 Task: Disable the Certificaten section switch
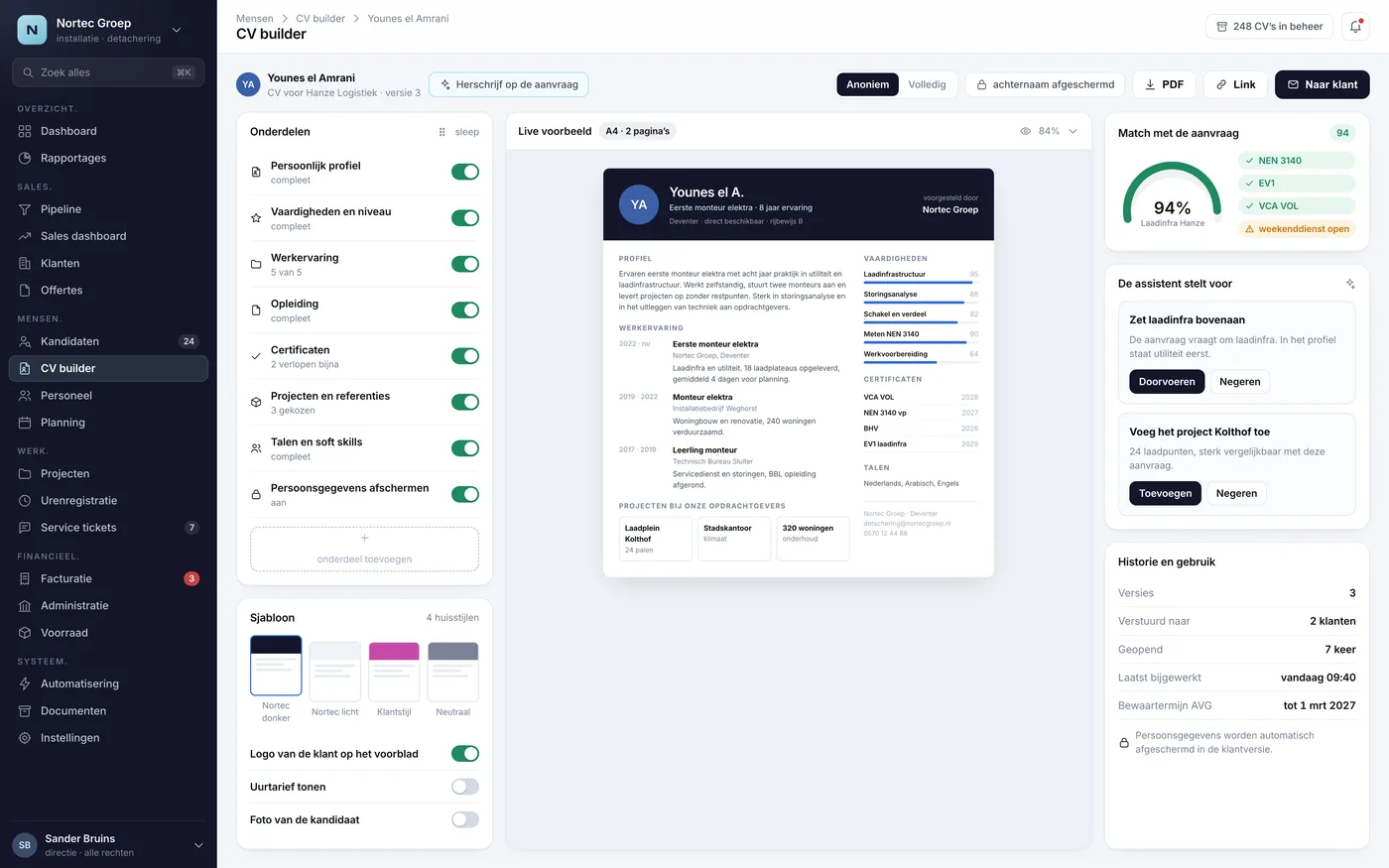[x=465, y=356]
